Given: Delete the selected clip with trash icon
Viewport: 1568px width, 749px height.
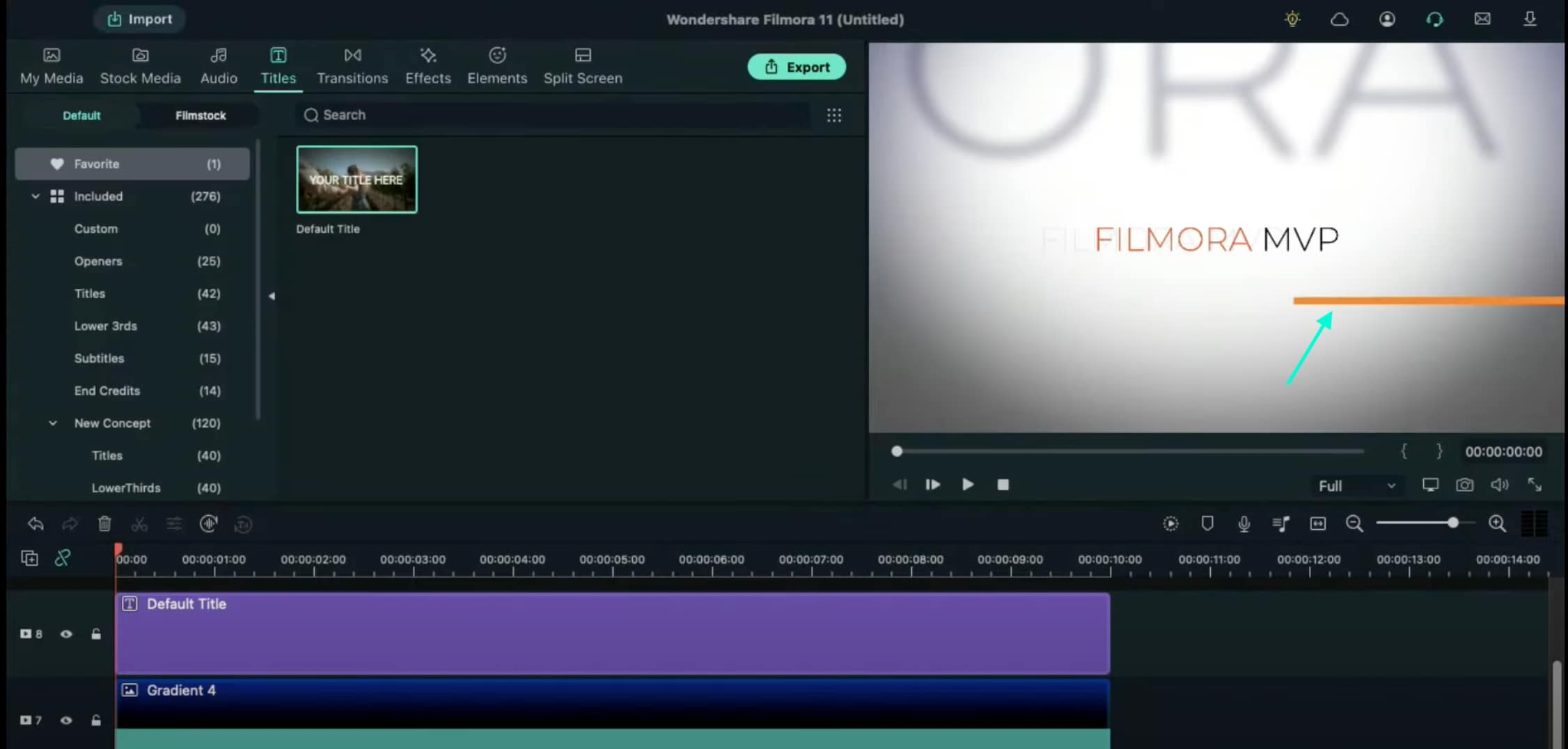Looking at the screenshot, I should [x=104, y=523].
